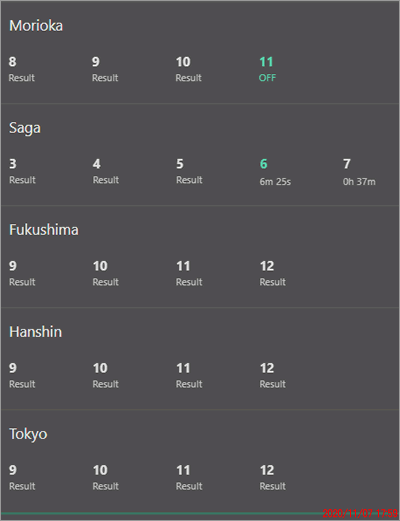Image resolution: width=400 pixels, height=521 pixels.
Task: View Fukushima race 9 result
Action: 22,273
